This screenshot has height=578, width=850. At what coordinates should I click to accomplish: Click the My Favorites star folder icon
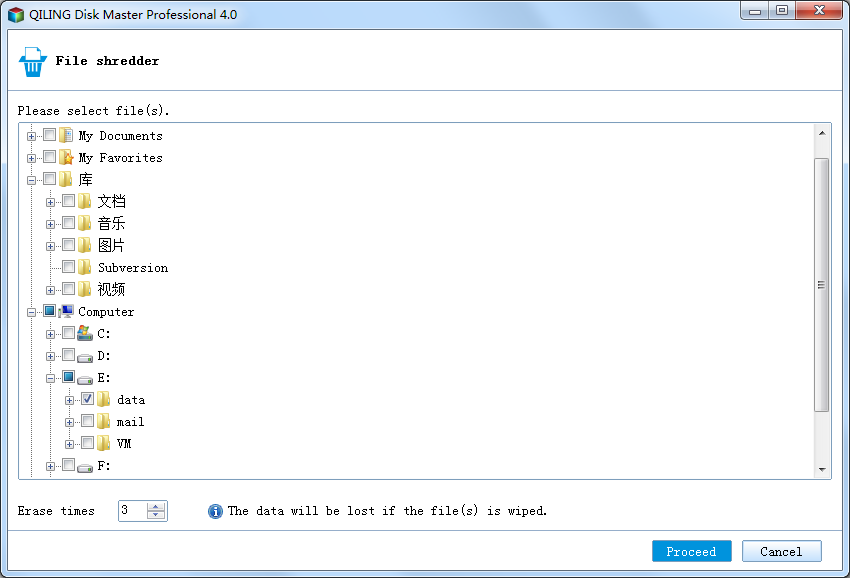point(66,157)
